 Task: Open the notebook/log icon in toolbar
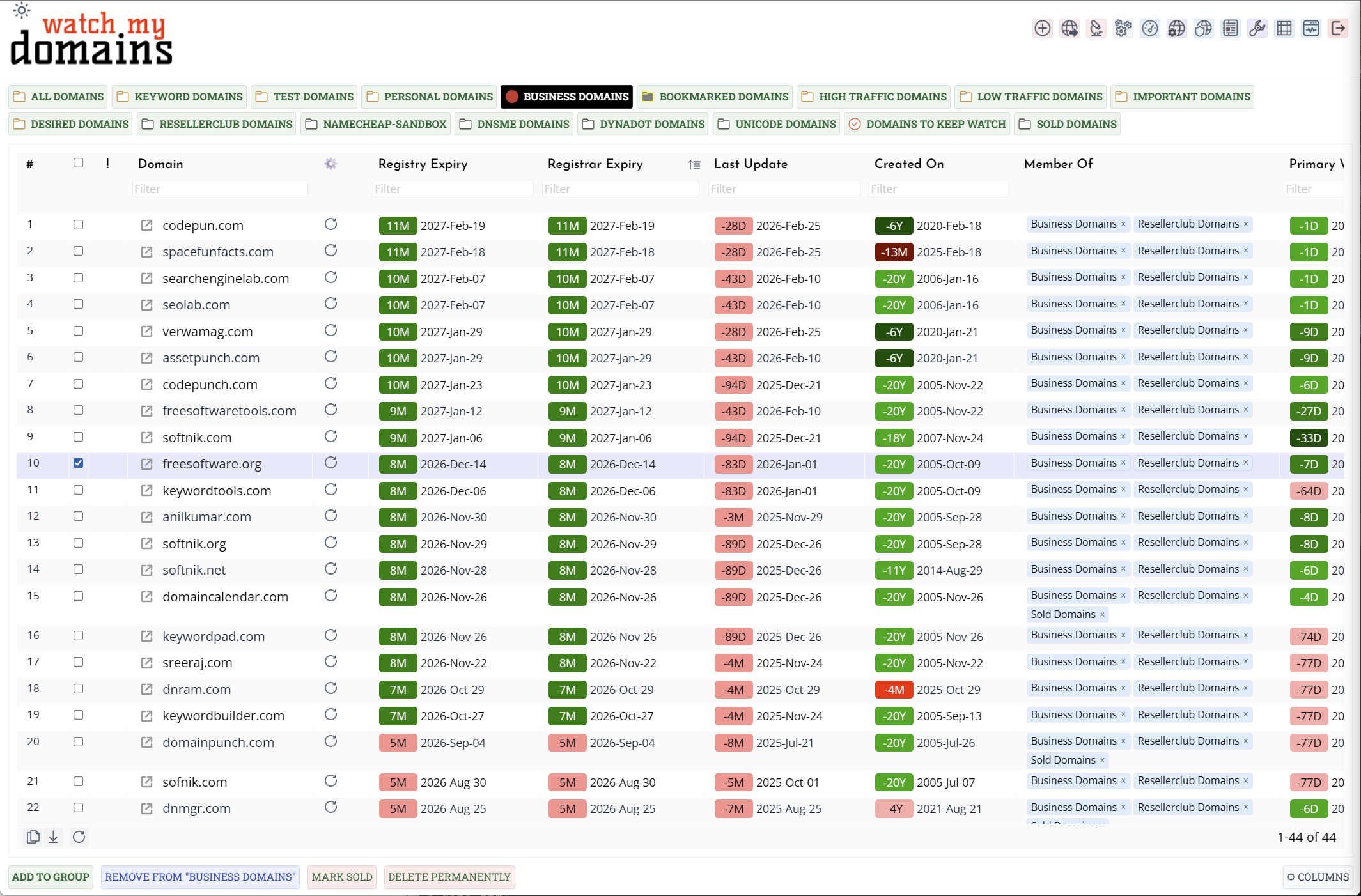[1229, 28]
